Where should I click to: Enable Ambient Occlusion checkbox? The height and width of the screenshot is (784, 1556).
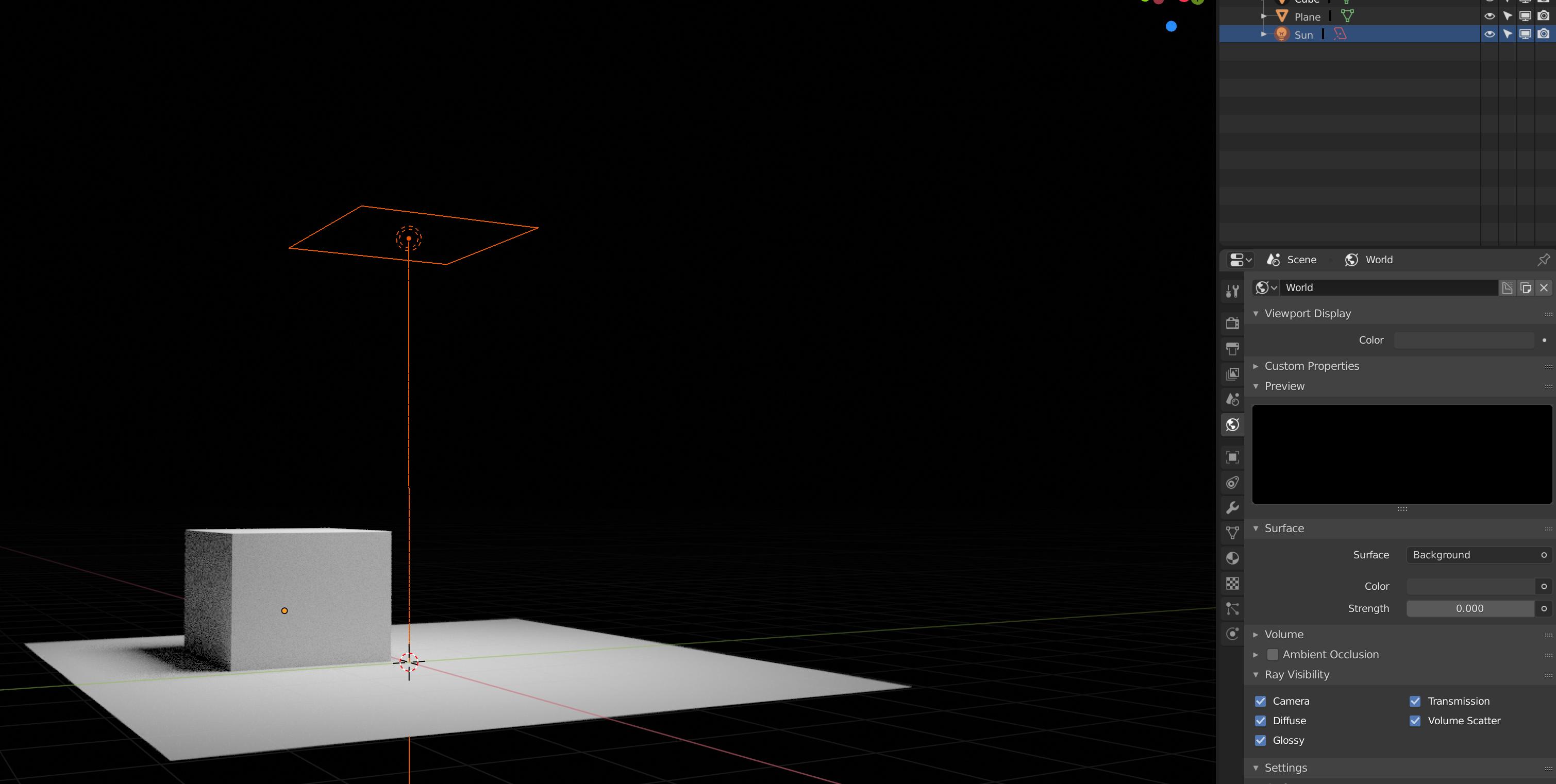[x=1274, y=654]
